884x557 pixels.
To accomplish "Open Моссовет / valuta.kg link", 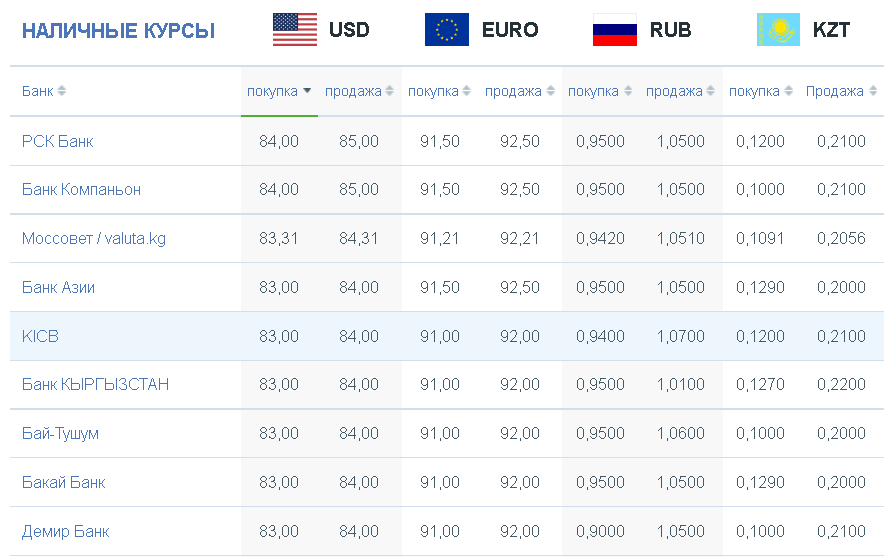I will click(x=94, y=238).
